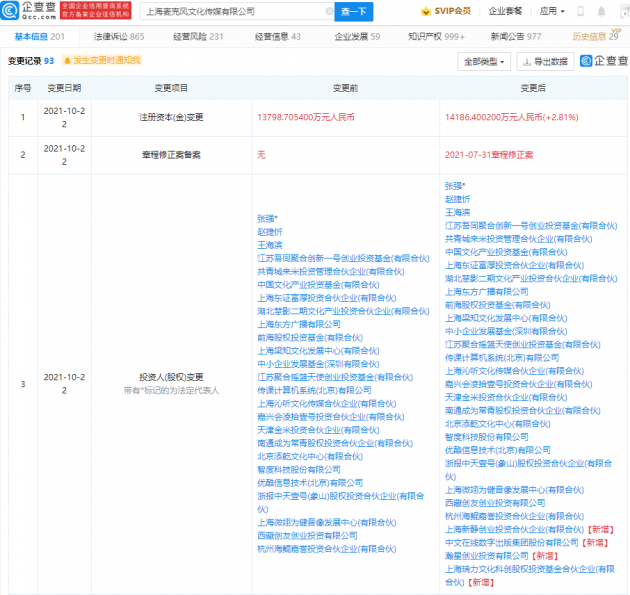
Task: Open 上海新静创业投资合伙企业 link
Action: click(514, 530)
